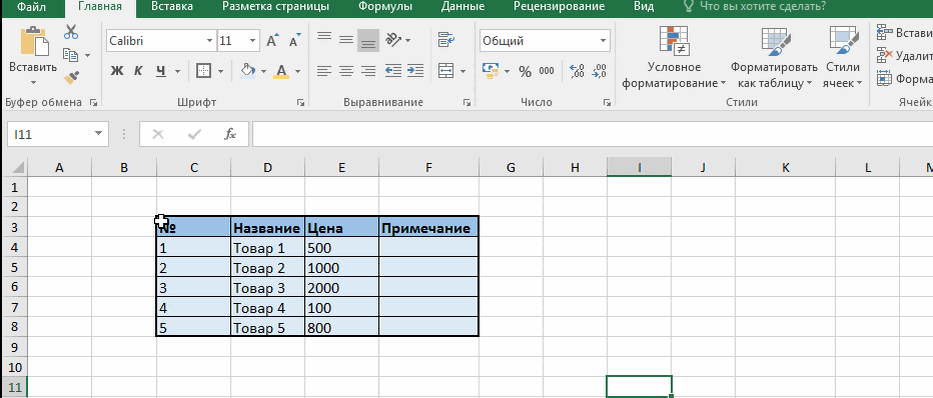
Task: Expand Name Box dropdown arrow
Action: click(x=98, y=134)
